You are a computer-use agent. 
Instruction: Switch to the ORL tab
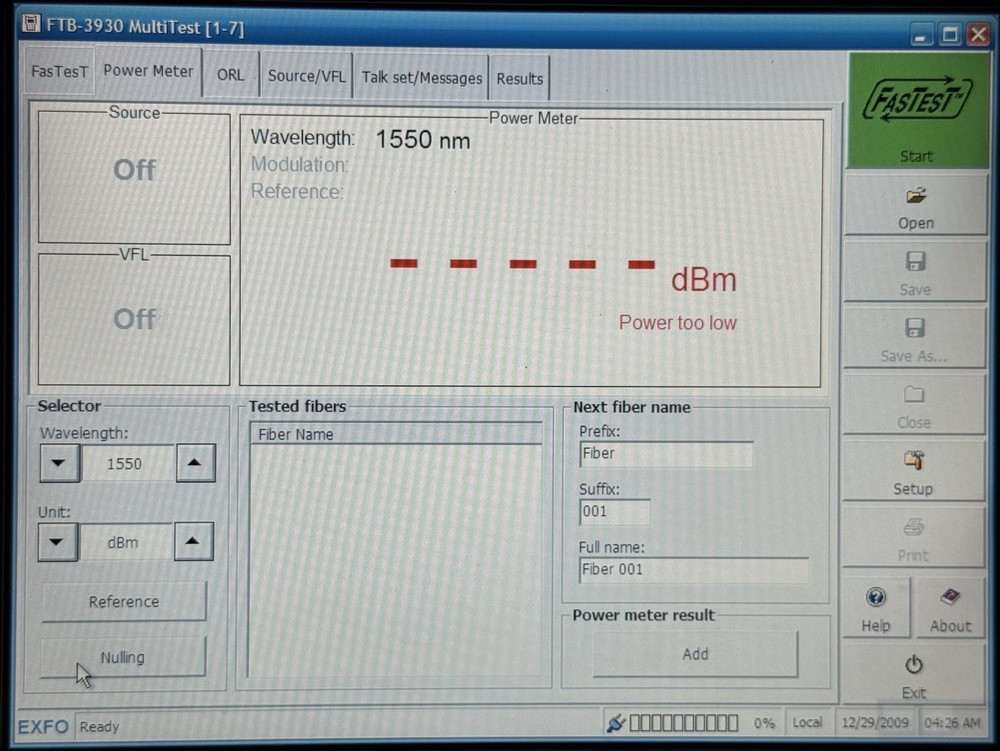pyautogui.click(x=230, y=76)
